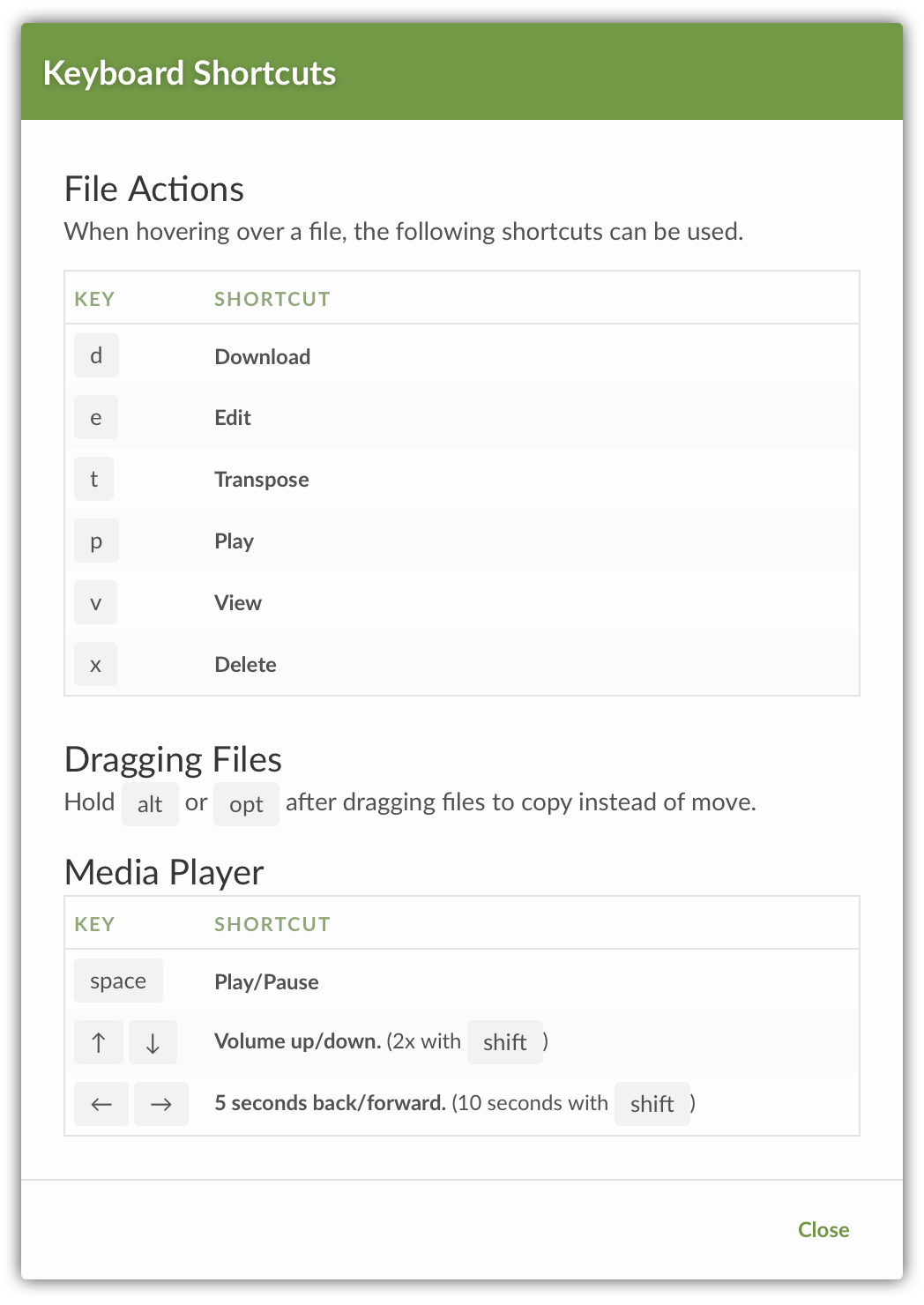Click the Transpose shortcut label
This screenshot has width=924, height=1305.
[261, 480]
